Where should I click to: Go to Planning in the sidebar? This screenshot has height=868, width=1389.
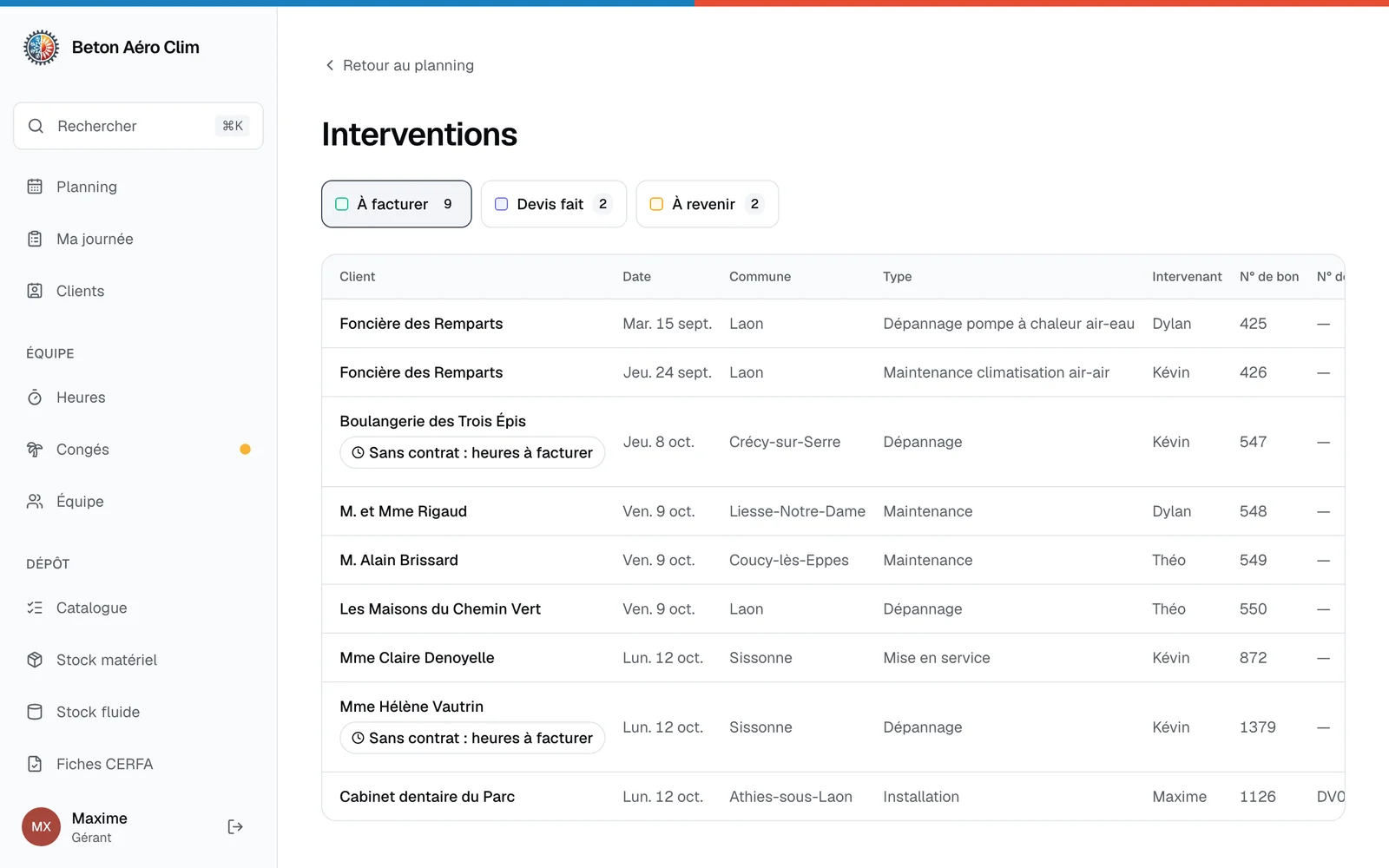click(x=139, y=187)
